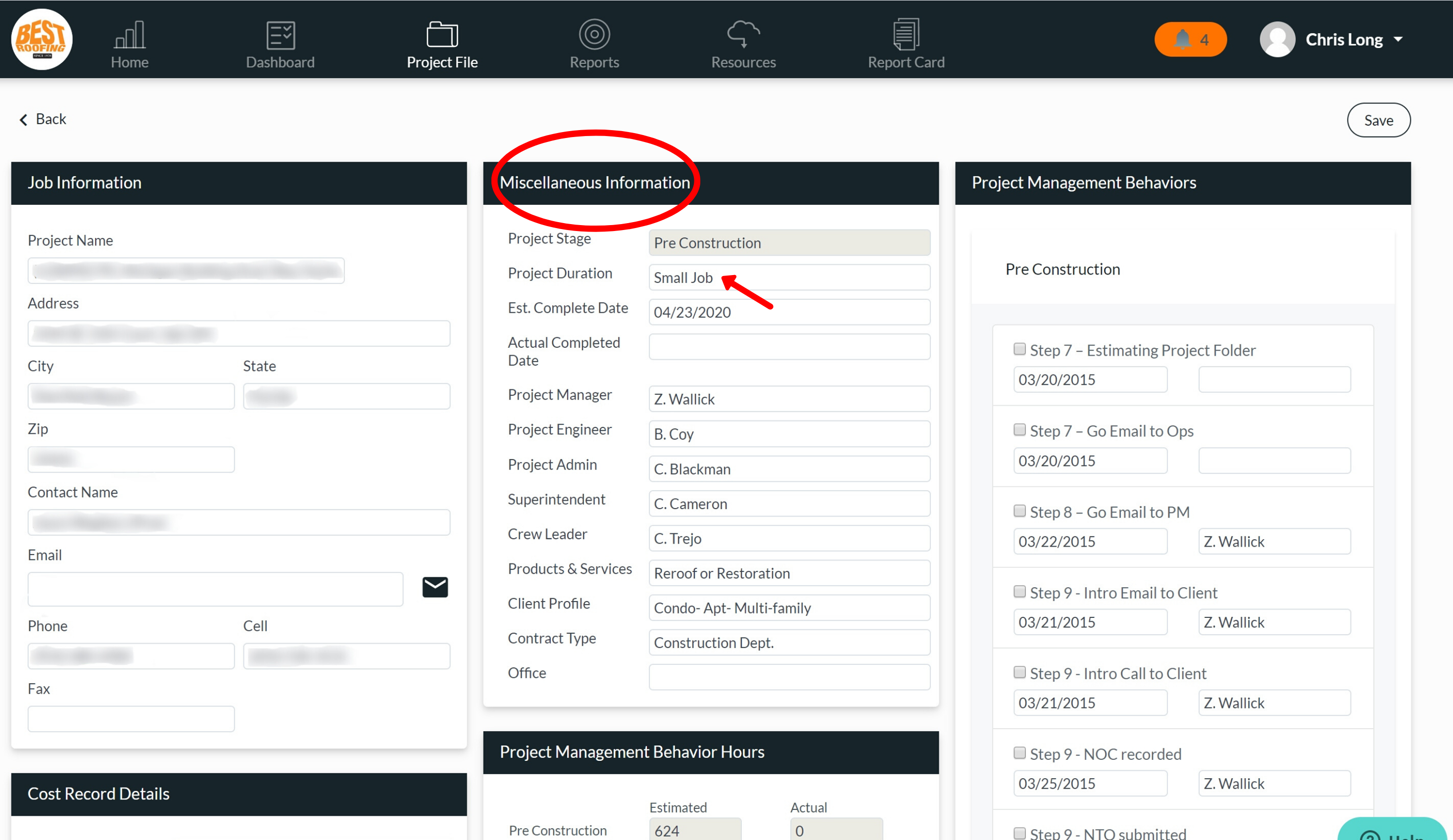Click the Actual Completed Date field

coord(789,346)
